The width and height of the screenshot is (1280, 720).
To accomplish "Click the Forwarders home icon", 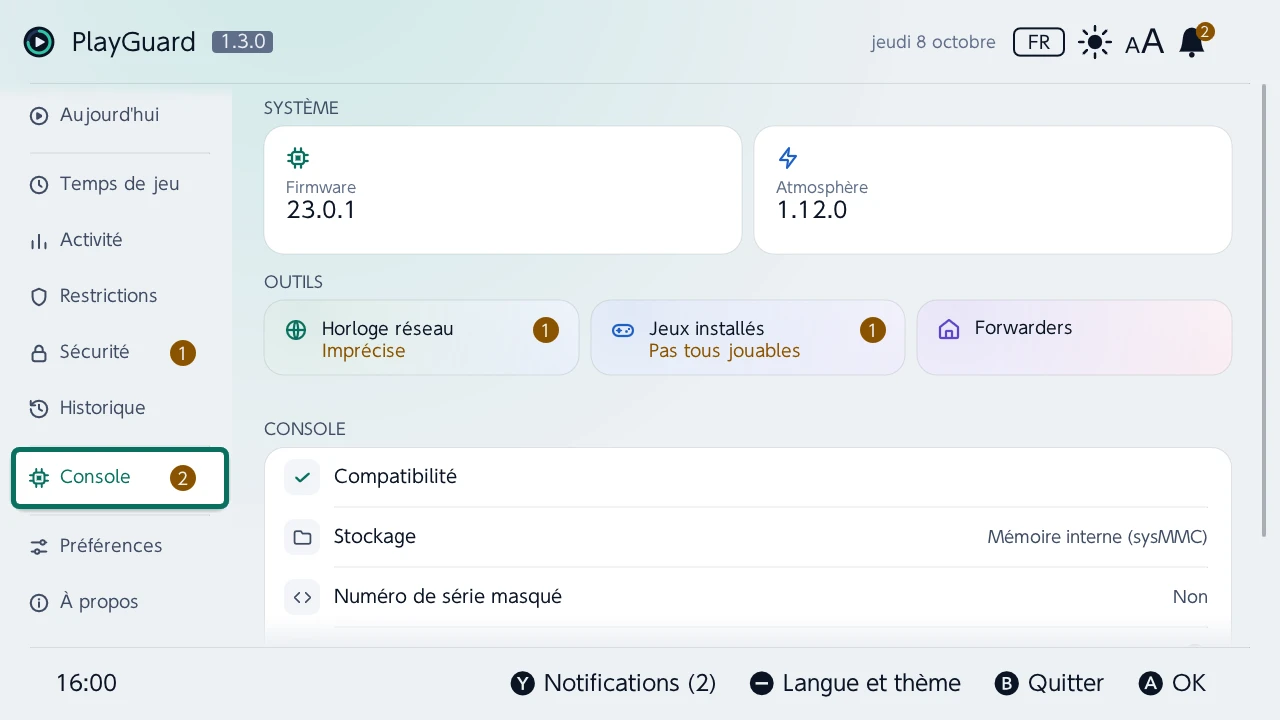I will pos(949,330).
